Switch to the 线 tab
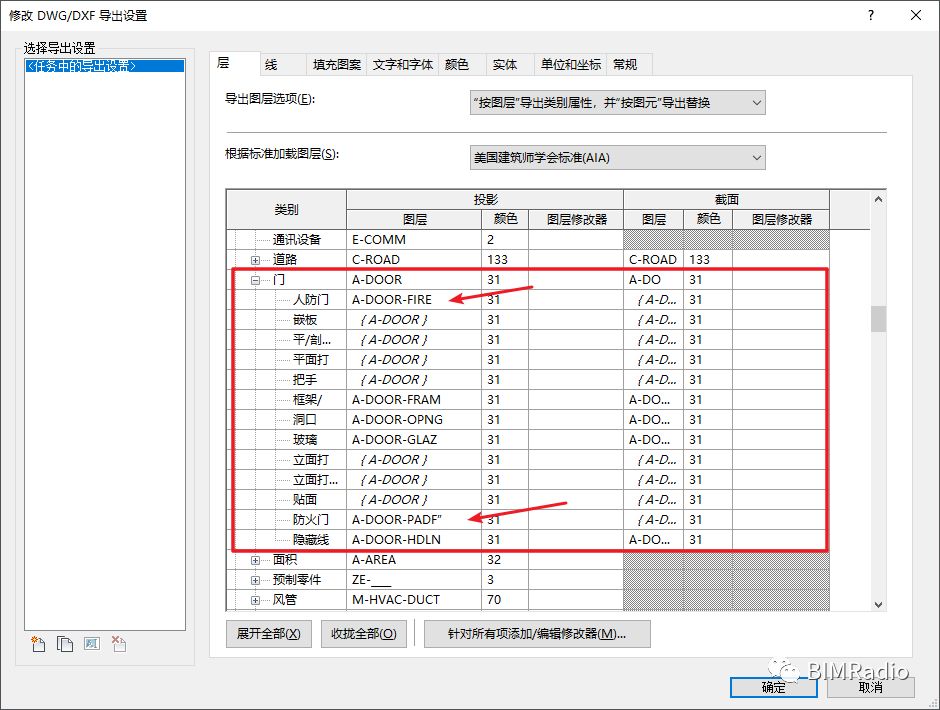 tap(282, 65)
